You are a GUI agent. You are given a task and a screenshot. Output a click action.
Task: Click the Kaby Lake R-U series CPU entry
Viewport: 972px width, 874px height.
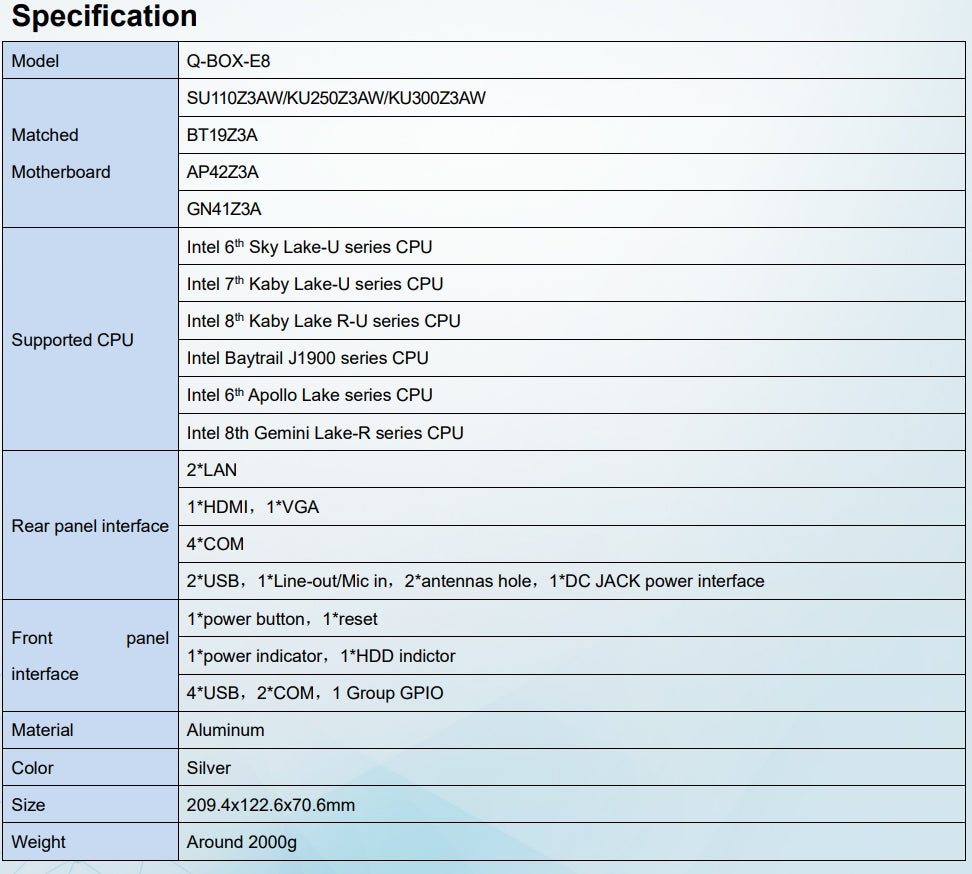pyautogui.click(x=323, y=321)
